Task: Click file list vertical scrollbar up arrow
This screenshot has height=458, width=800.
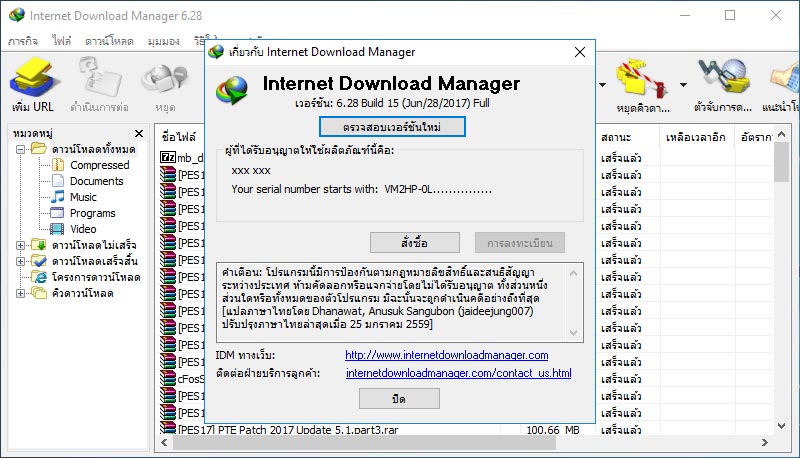Action: click(781, 135)
